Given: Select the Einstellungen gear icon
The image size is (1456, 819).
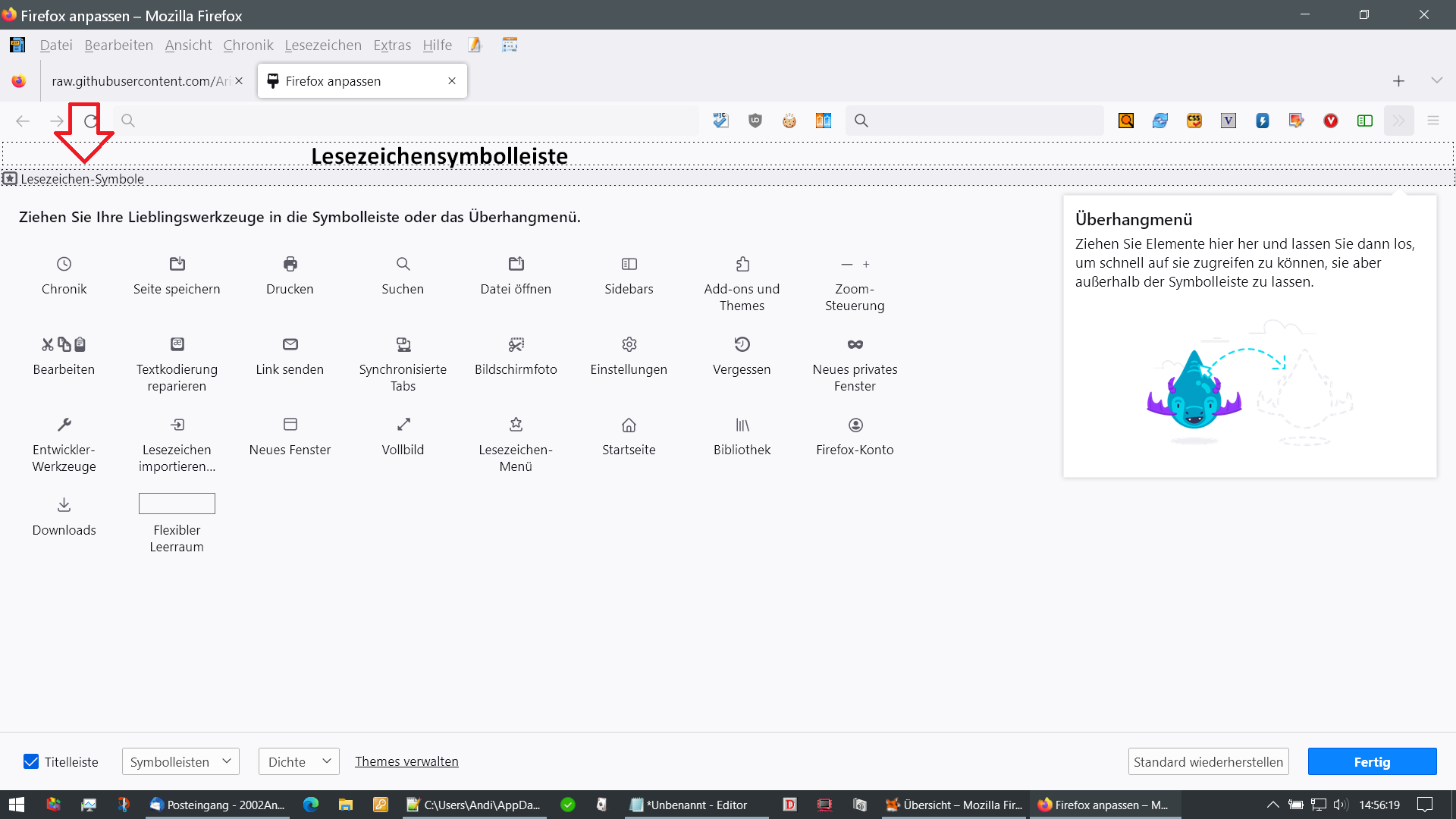Looking at the screenshot, I should [x=629, y=344].
